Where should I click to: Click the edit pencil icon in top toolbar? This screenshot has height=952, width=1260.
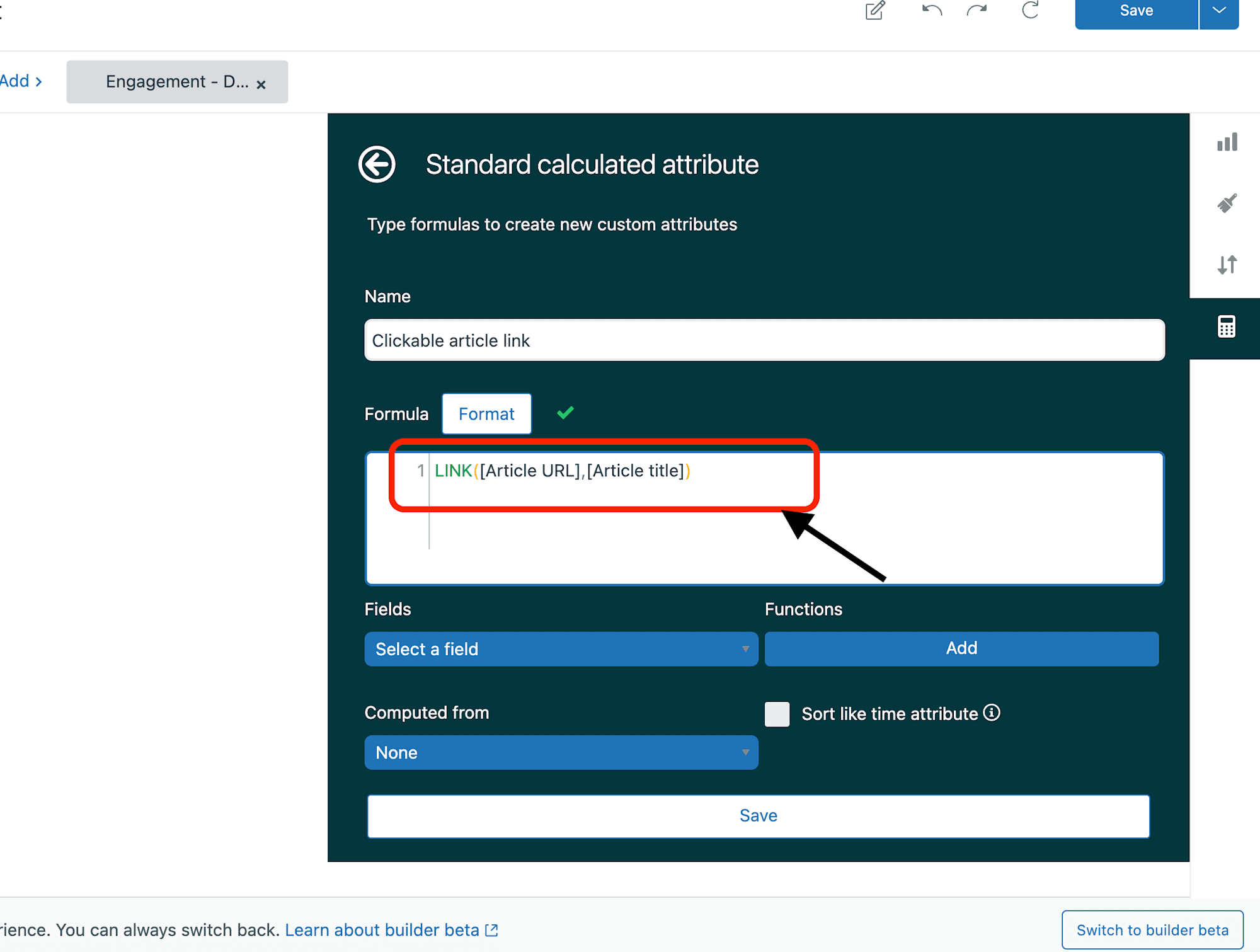click(x=875, y=11)
